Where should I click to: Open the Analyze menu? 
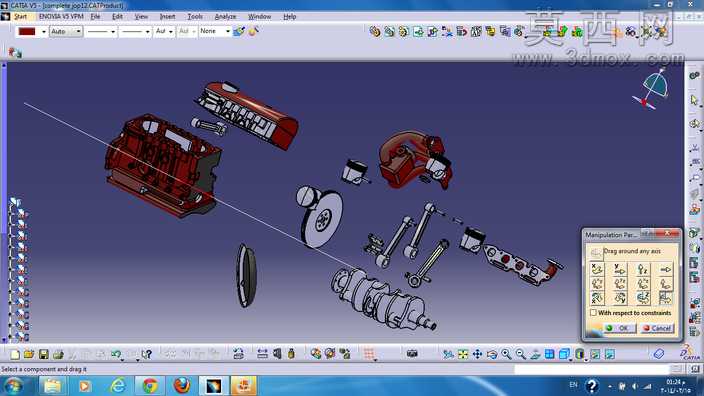point(225,17)
